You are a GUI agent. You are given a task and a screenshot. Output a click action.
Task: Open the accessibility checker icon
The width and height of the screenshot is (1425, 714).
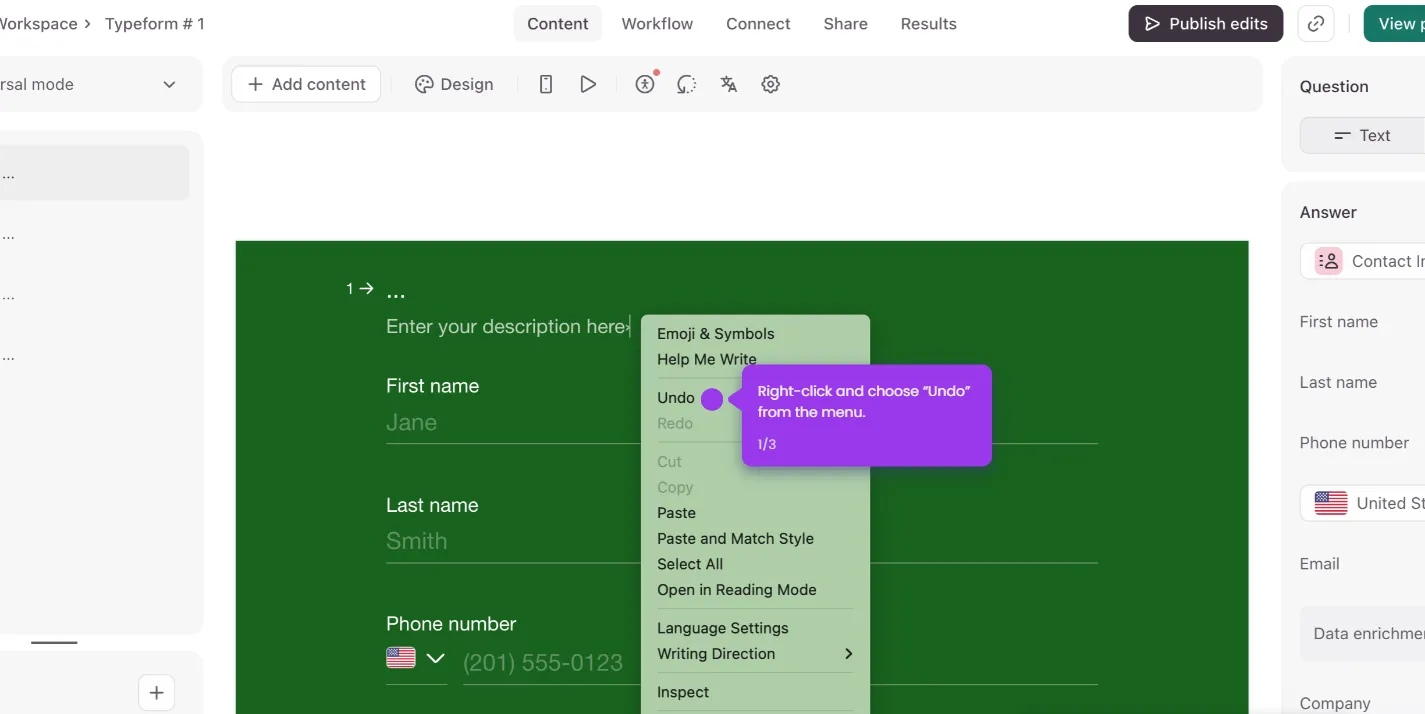tap(645, 84)
